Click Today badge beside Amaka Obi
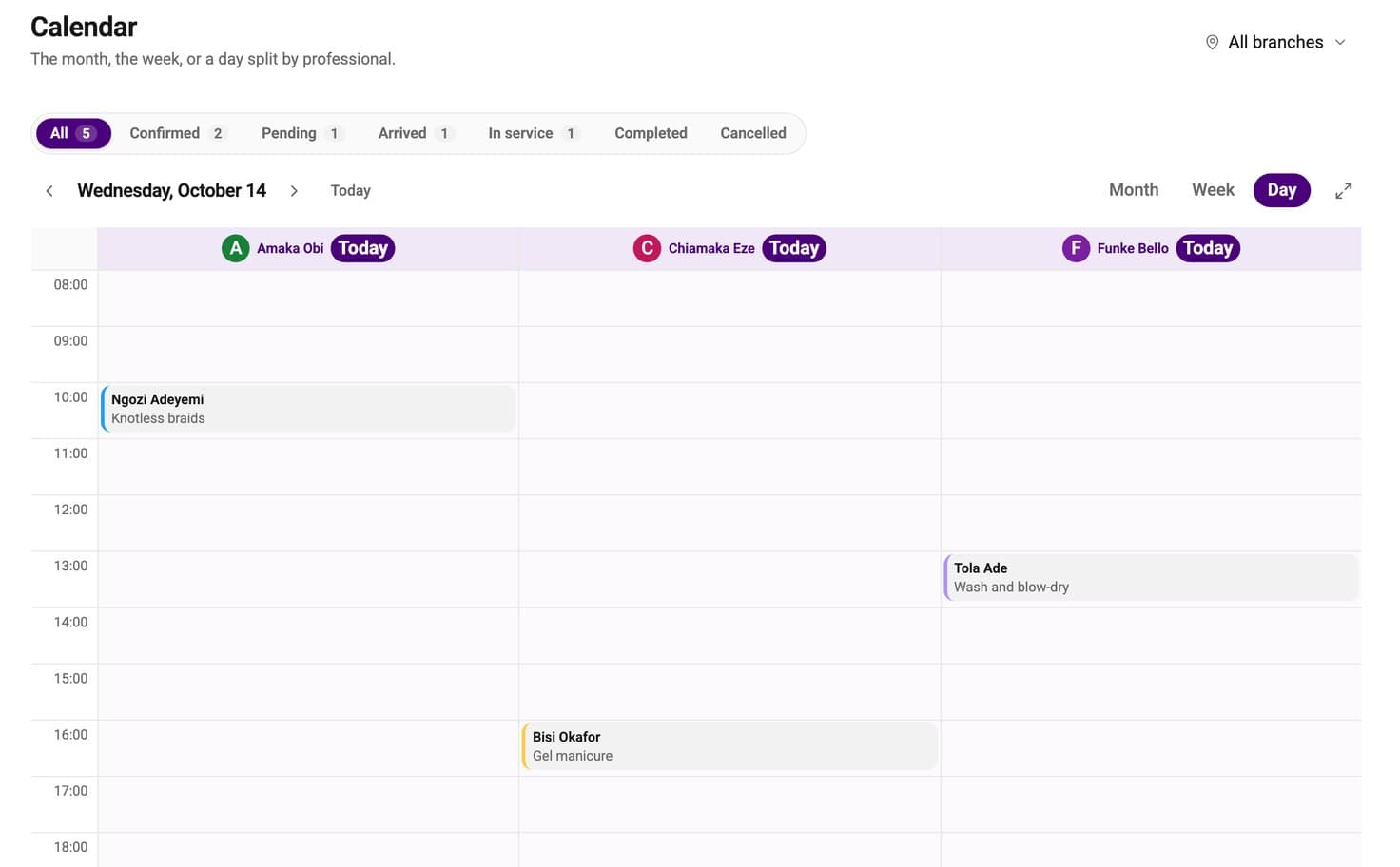 click(x=362, y=248)
